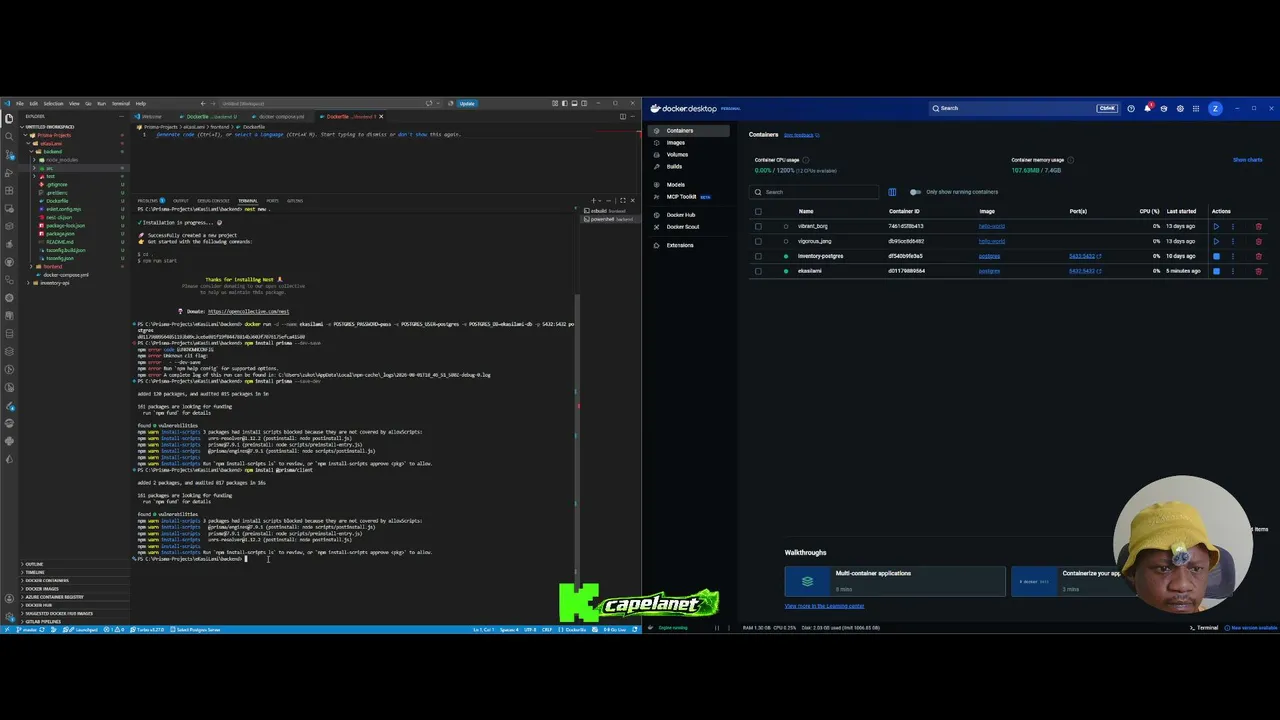Collapse the backend folder in Explorer
This screenshot has height=720, width=1280.
[x=52, y=152]
